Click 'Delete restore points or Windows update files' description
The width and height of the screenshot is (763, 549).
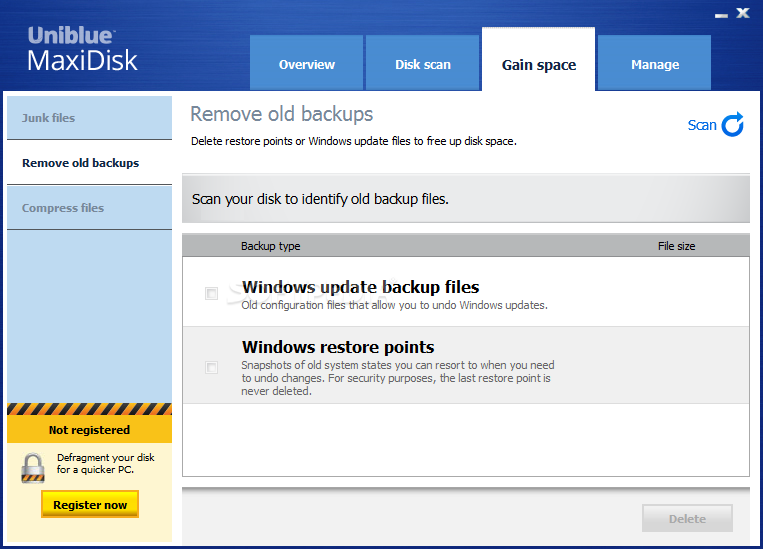pyautogui.click(x=354, y=141)
